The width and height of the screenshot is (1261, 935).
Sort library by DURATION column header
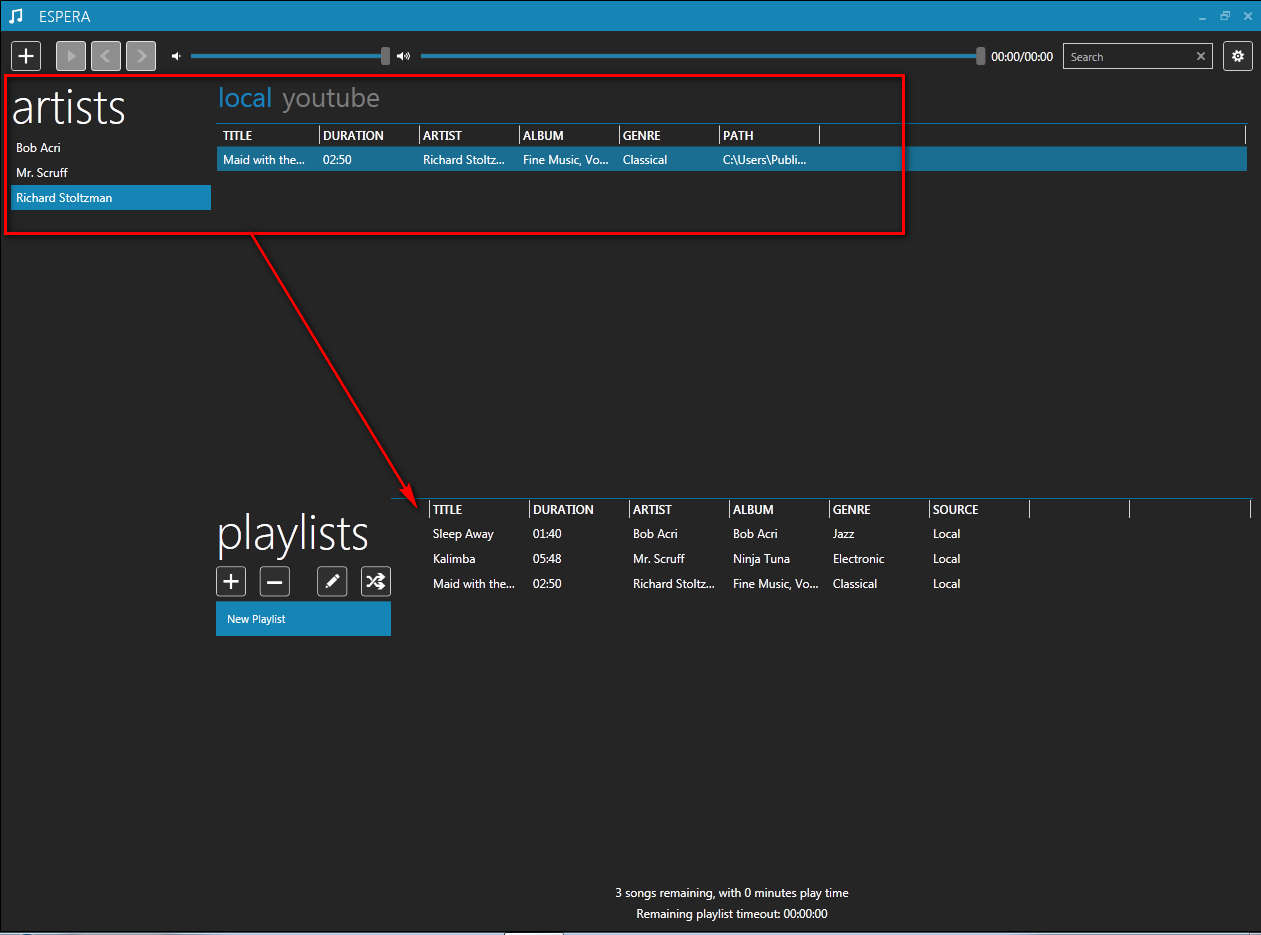(x=353, y=135)
